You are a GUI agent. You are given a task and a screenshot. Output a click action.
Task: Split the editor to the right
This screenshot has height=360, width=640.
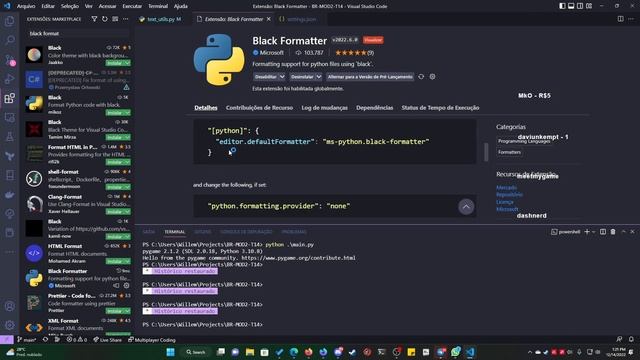(x=620, y=19)
